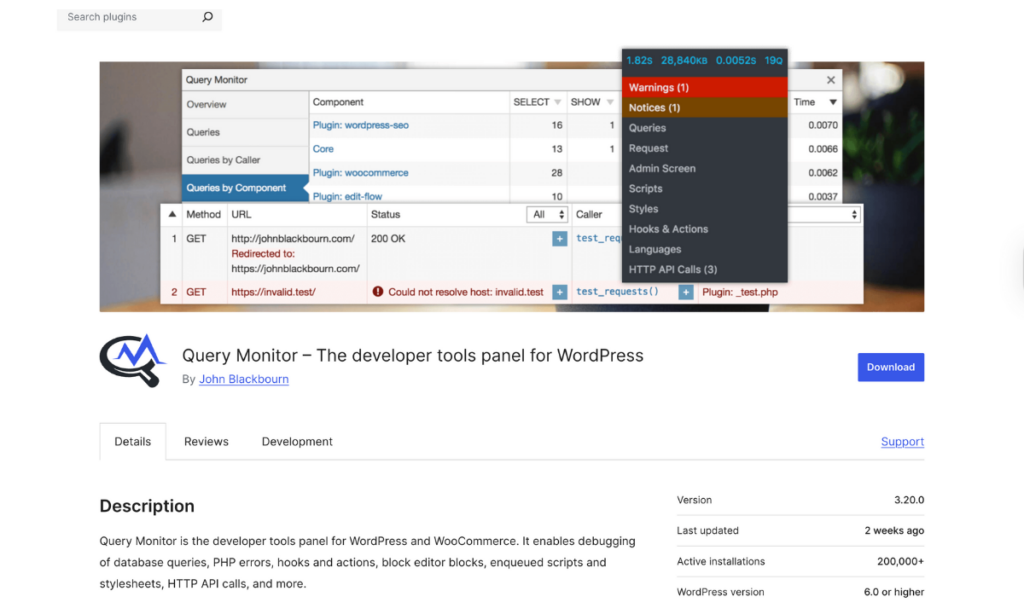Screen dimensions: 1024x614
Task: Click the Download button
Action: click(x=890, y=367)
